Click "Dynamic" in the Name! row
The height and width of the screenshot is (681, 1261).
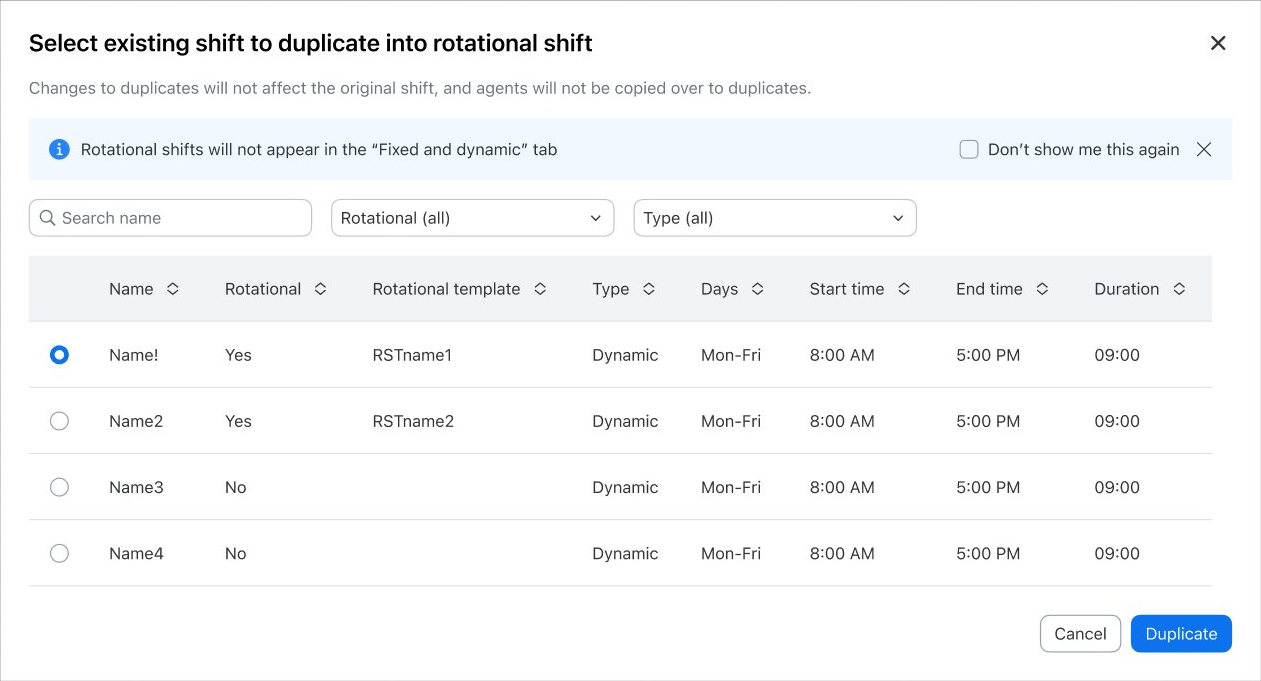[x=625, y=355]
